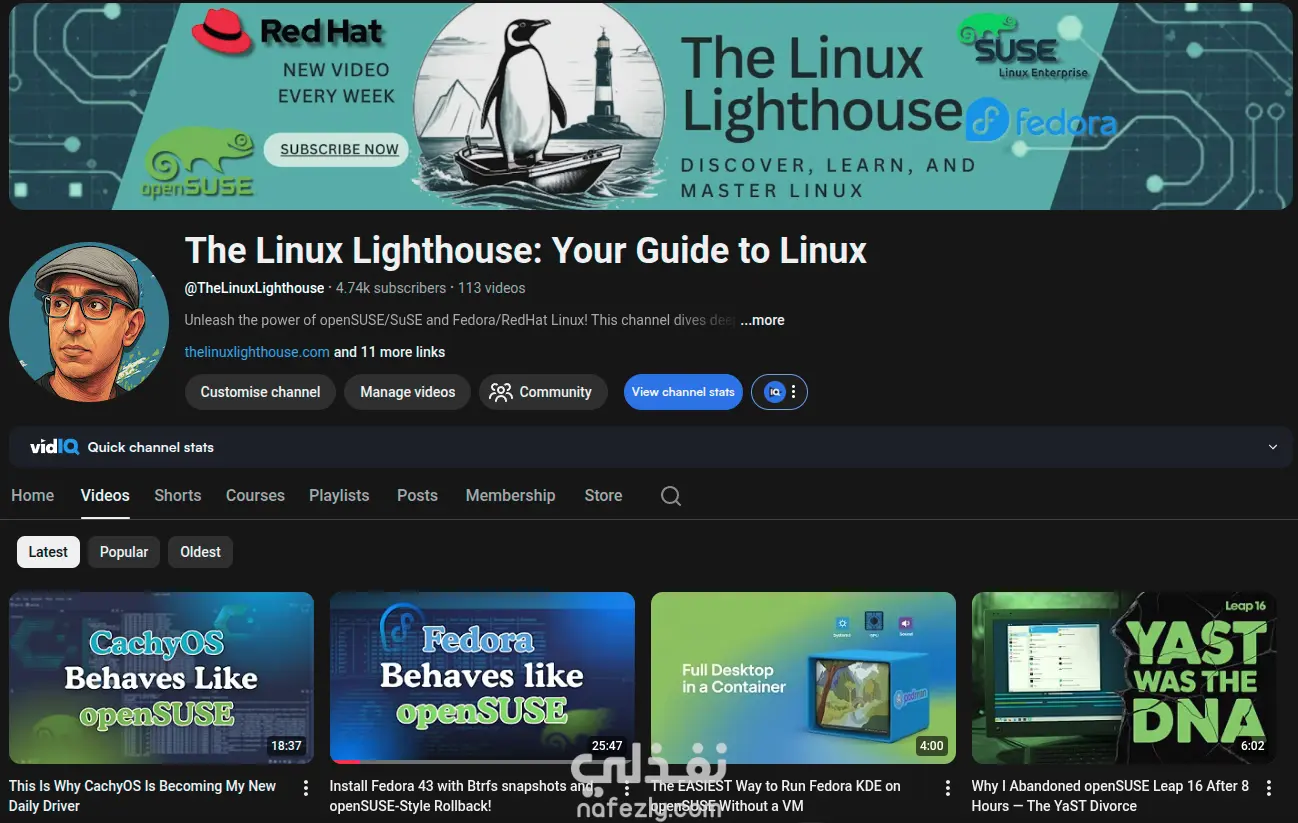Switch to the Videos tab
The image size is (1298, 823).
[105, 495]
